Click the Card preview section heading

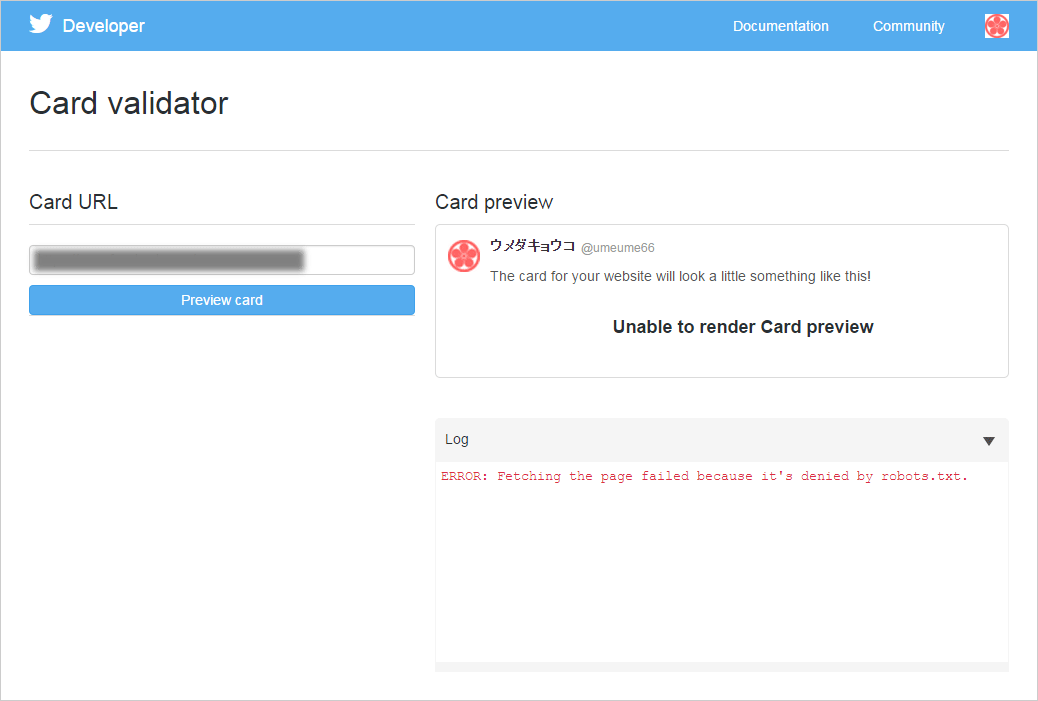(x=494, y=202)
